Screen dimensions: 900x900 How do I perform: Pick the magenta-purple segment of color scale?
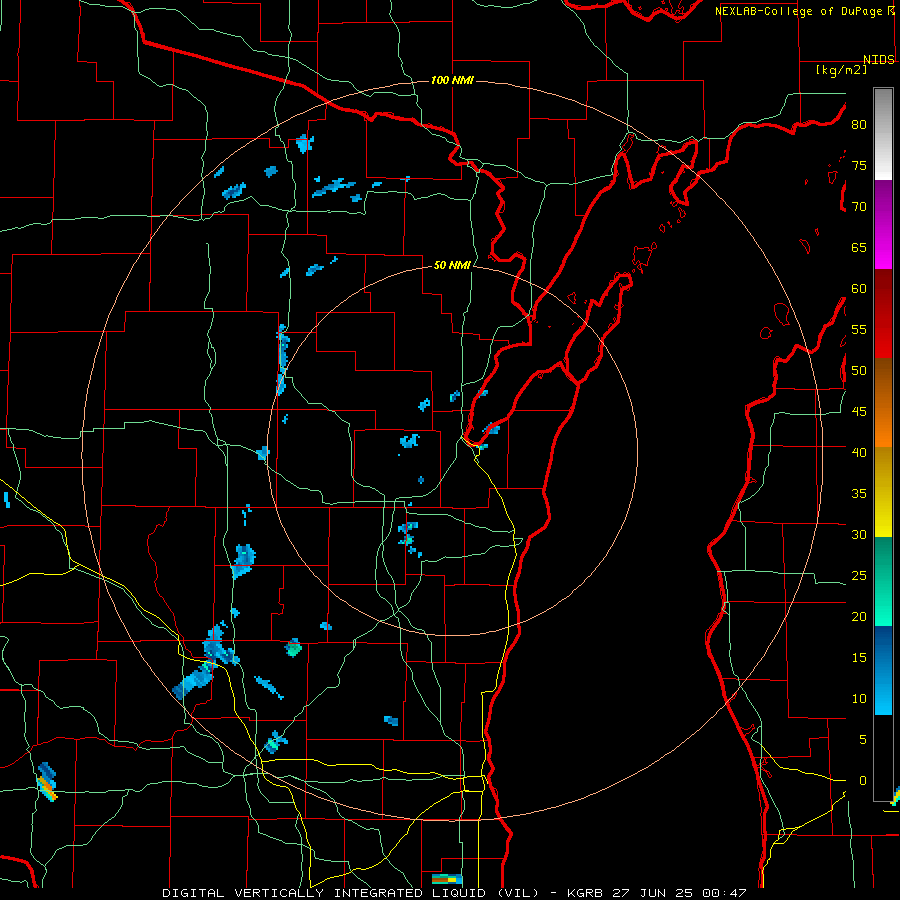883,225
